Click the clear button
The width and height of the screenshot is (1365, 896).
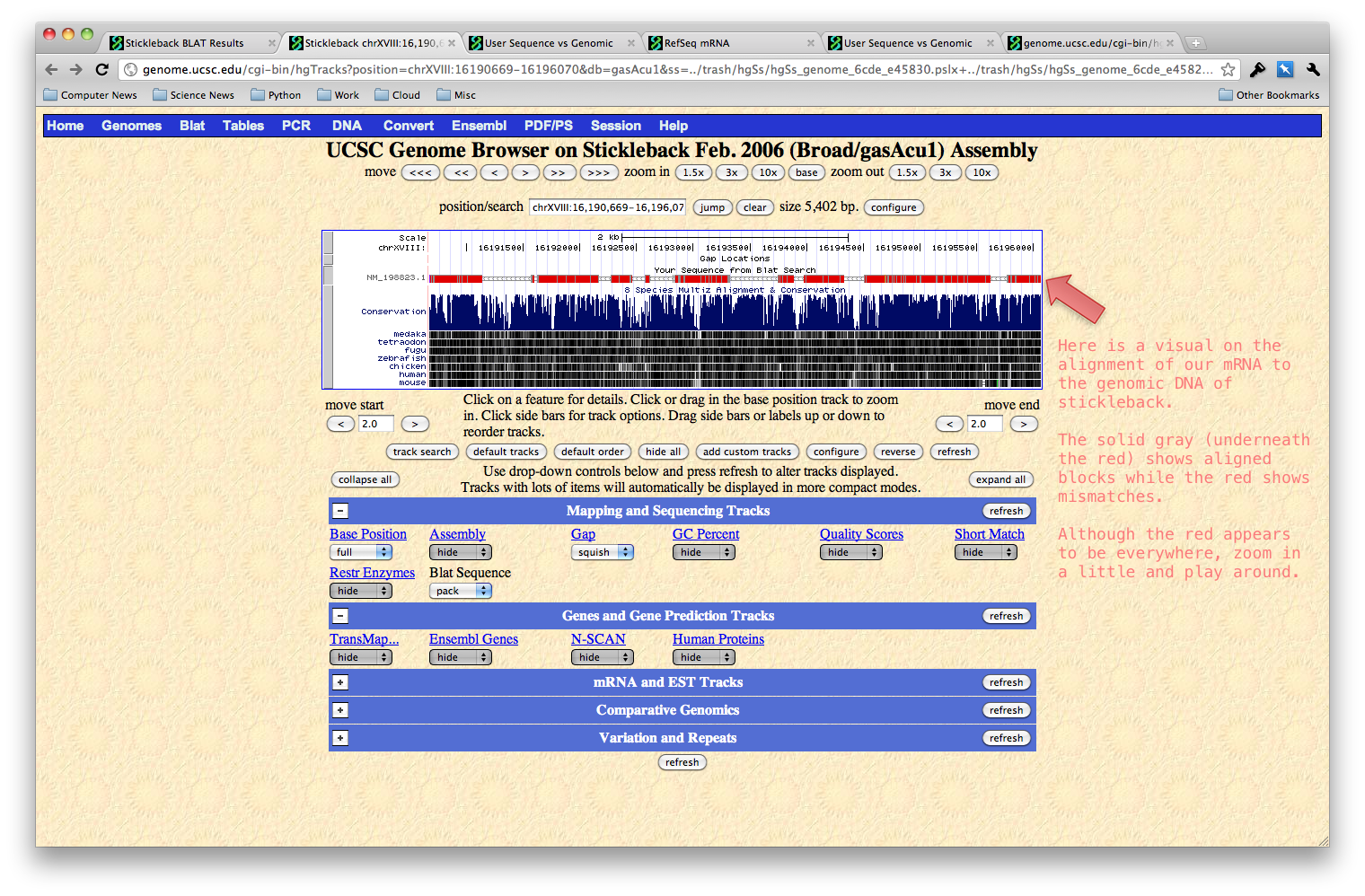tap(755, 207)
